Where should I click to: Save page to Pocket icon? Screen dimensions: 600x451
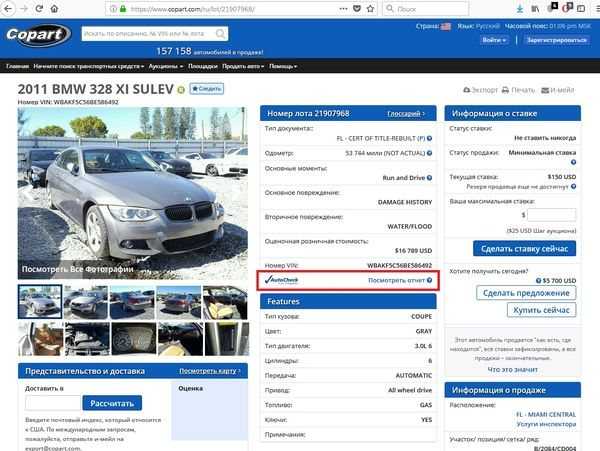point(357,9)
